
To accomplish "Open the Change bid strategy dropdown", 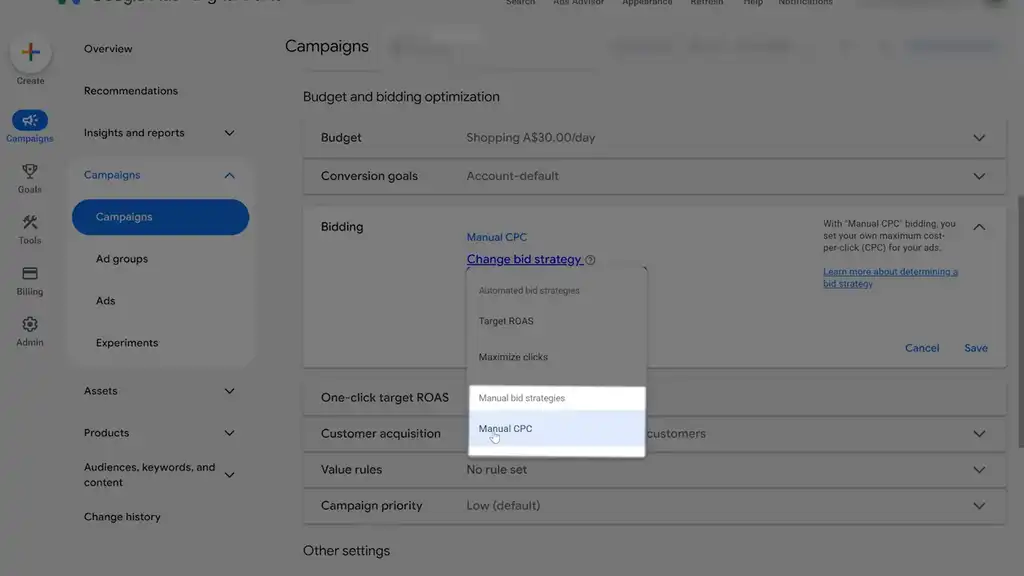I will [524, 259].
